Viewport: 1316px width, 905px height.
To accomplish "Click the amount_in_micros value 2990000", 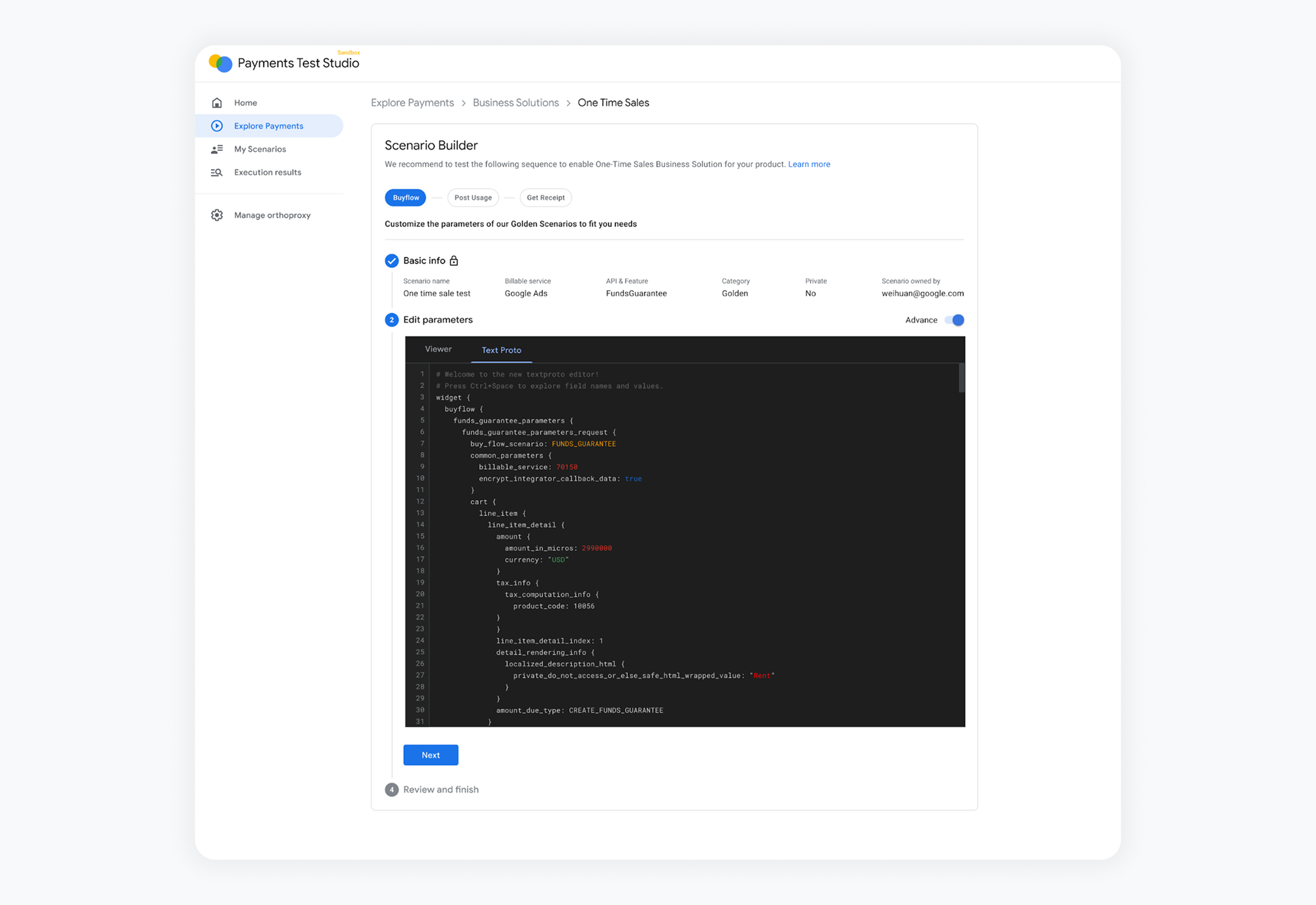I will [596, 548].
